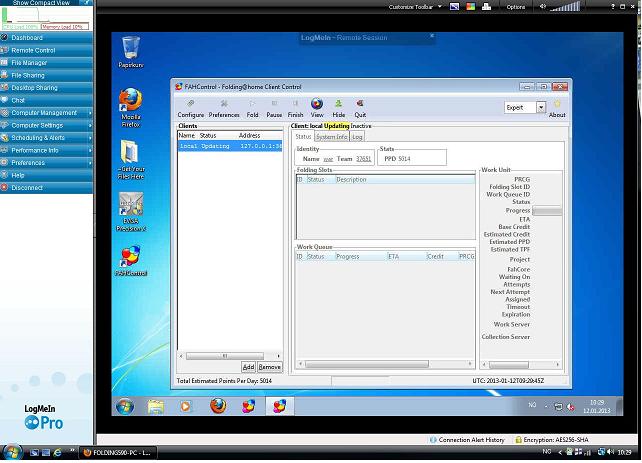Open the About star icon
642x463 pixels.
pos(557,108)
